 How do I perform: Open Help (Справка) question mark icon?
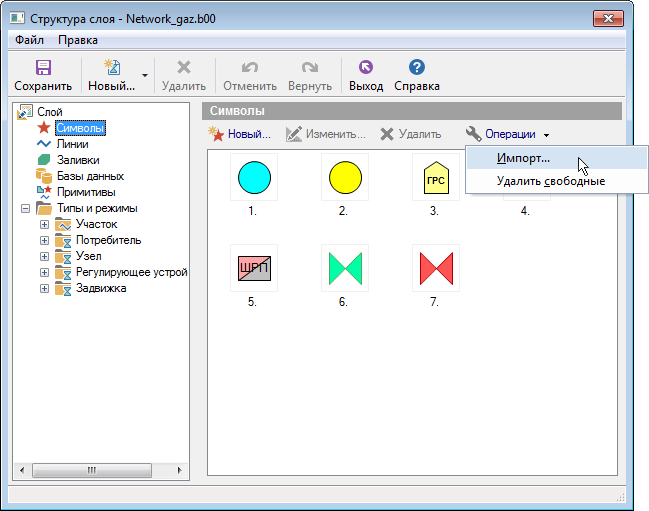click(417, 68)
